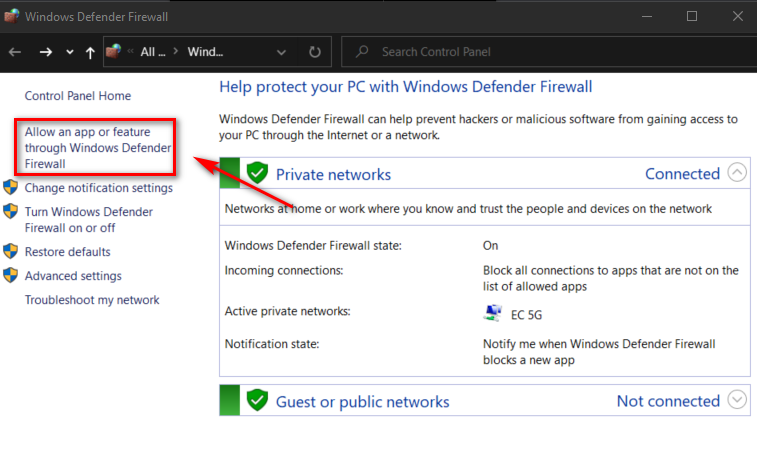The image size is (757, 449).
Task: Open Control Panel Home link
Action: 78,96
